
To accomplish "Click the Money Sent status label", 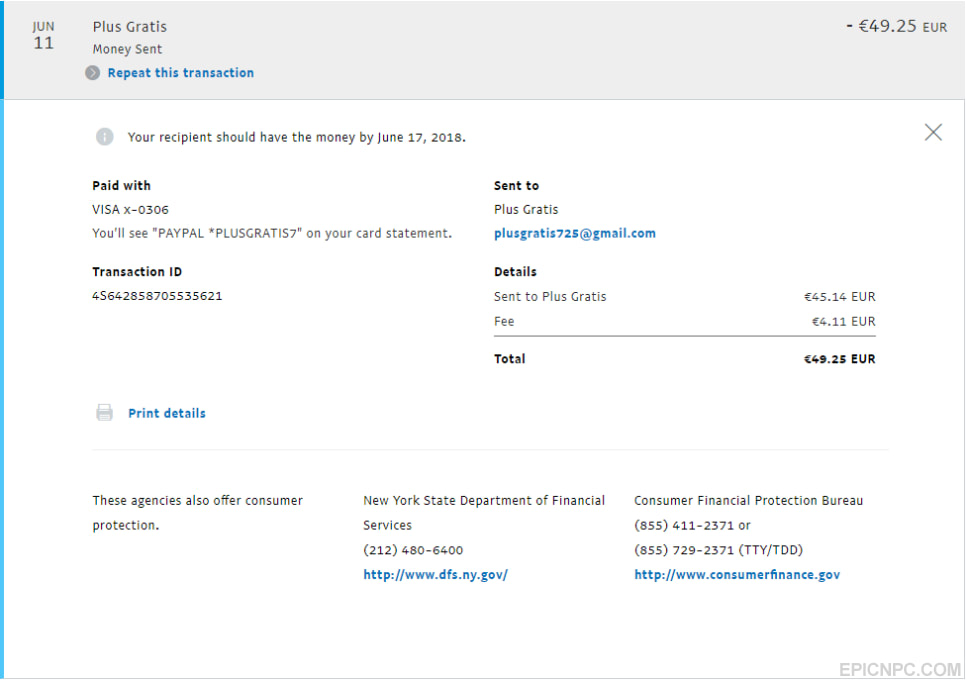I will tap(127, 49).
